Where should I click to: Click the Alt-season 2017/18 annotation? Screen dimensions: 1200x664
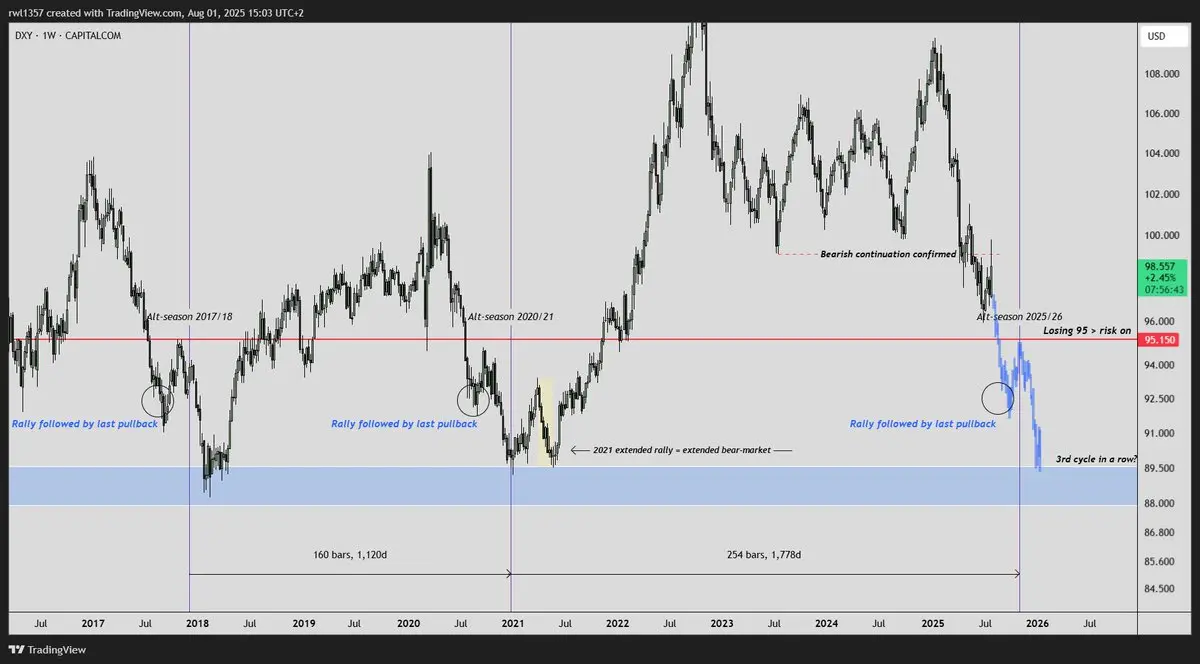189,316
